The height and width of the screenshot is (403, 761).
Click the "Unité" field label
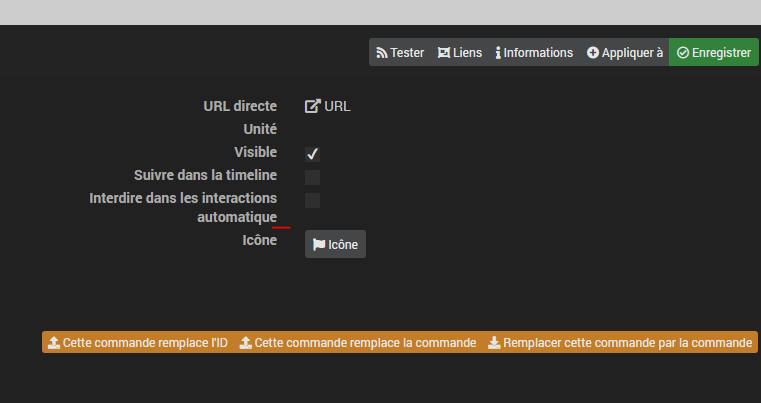pos(260,129)
